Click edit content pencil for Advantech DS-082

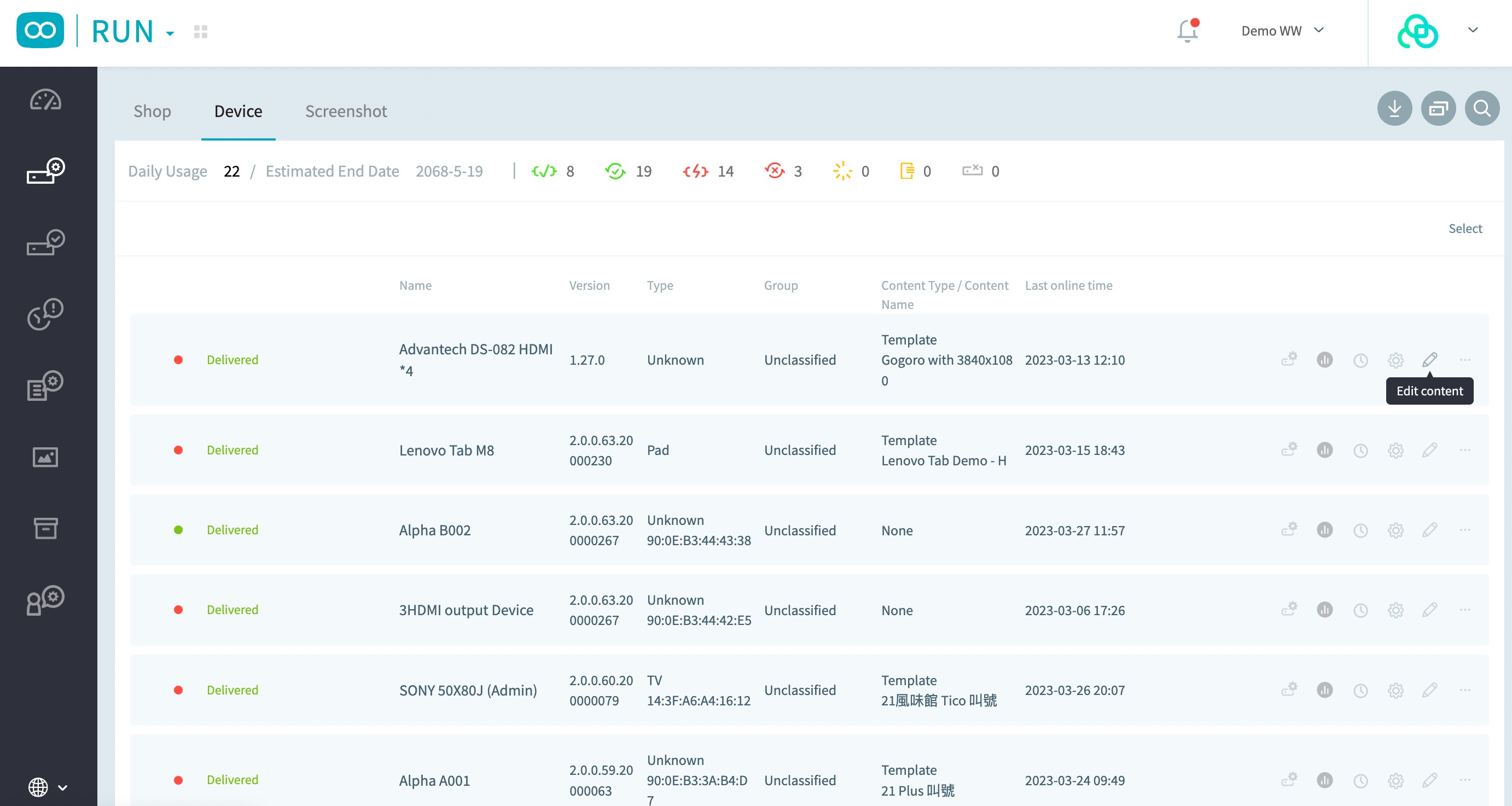point(1430,360)
